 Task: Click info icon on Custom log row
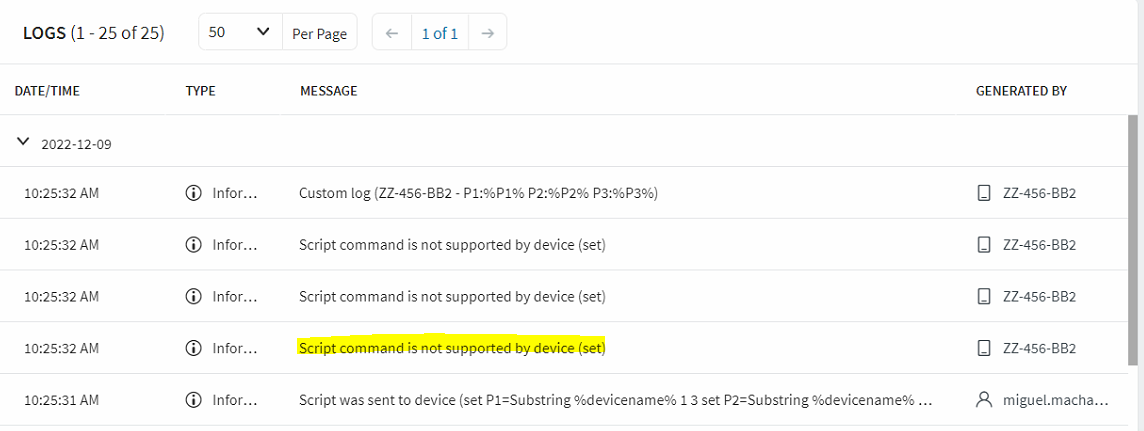click(x=194, y=193)
